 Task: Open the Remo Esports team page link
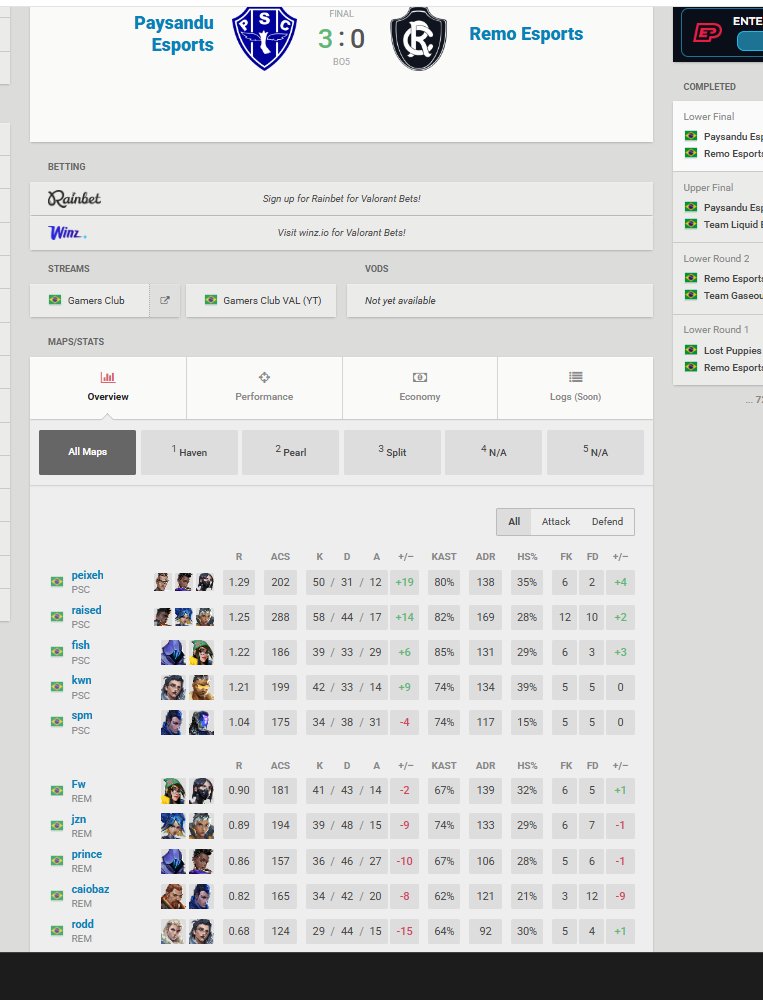pyautogui.click(x=526, y=34)
